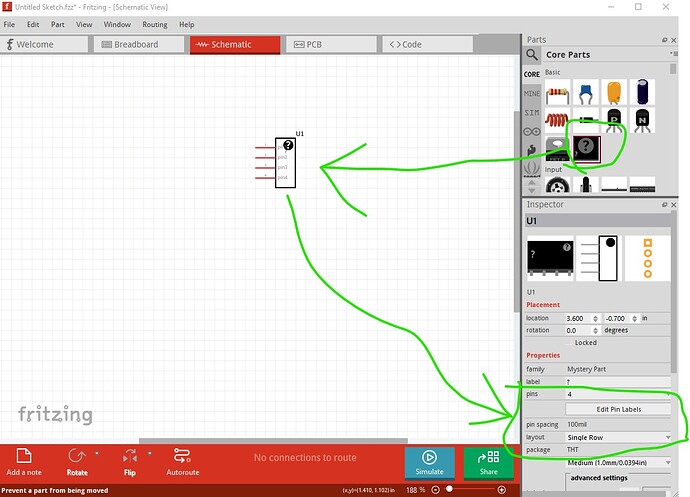The image size is (690, 497).
Task: Pick the NPN transistor part
Action: [642, 120]
